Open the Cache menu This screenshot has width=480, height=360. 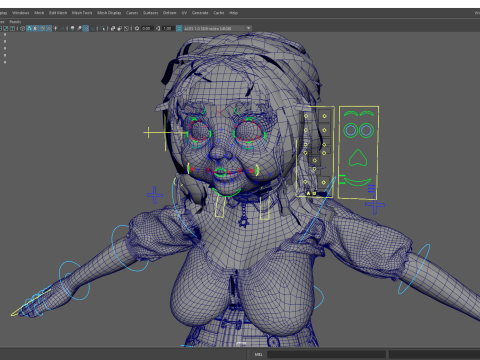[x=219, y=13]
